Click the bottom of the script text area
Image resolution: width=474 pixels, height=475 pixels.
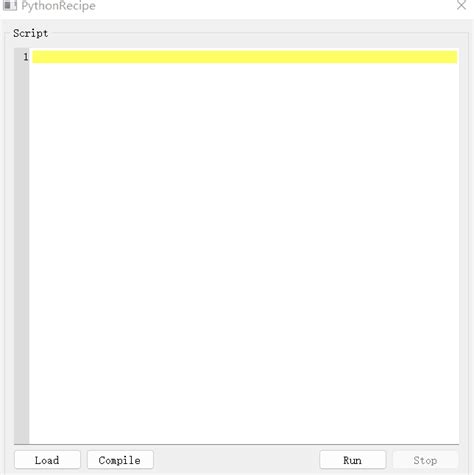(x=244, y=437)
